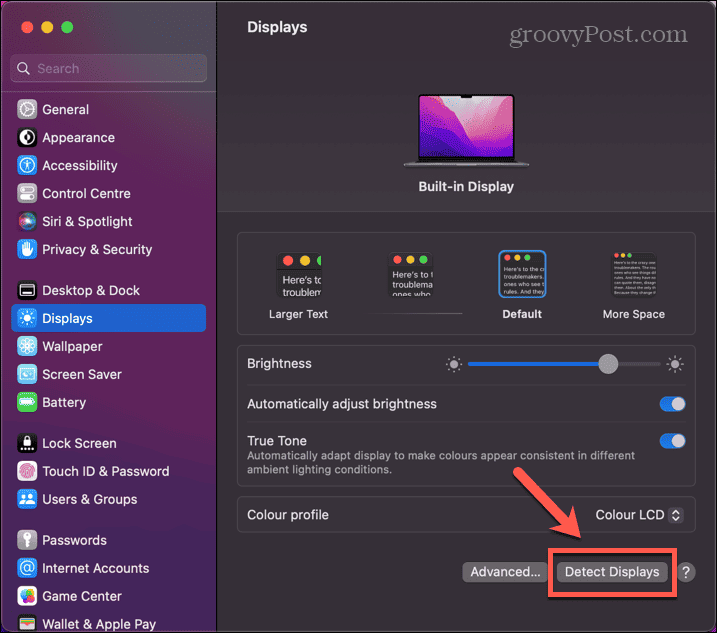Click the Control Centre sidebar icon
717x633 pixels.
27,193
